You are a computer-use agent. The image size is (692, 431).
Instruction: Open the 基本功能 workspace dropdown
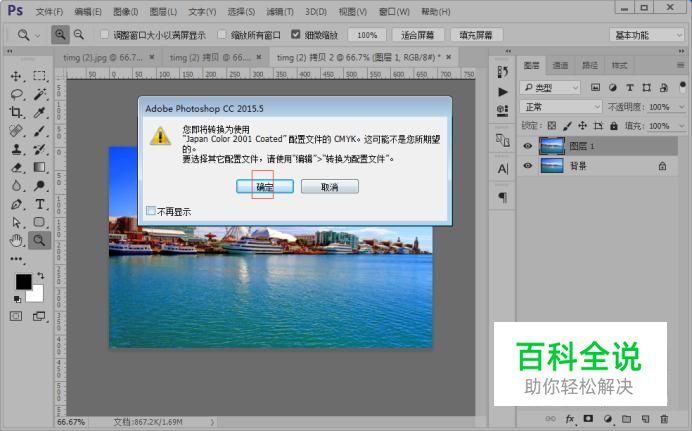647,34
